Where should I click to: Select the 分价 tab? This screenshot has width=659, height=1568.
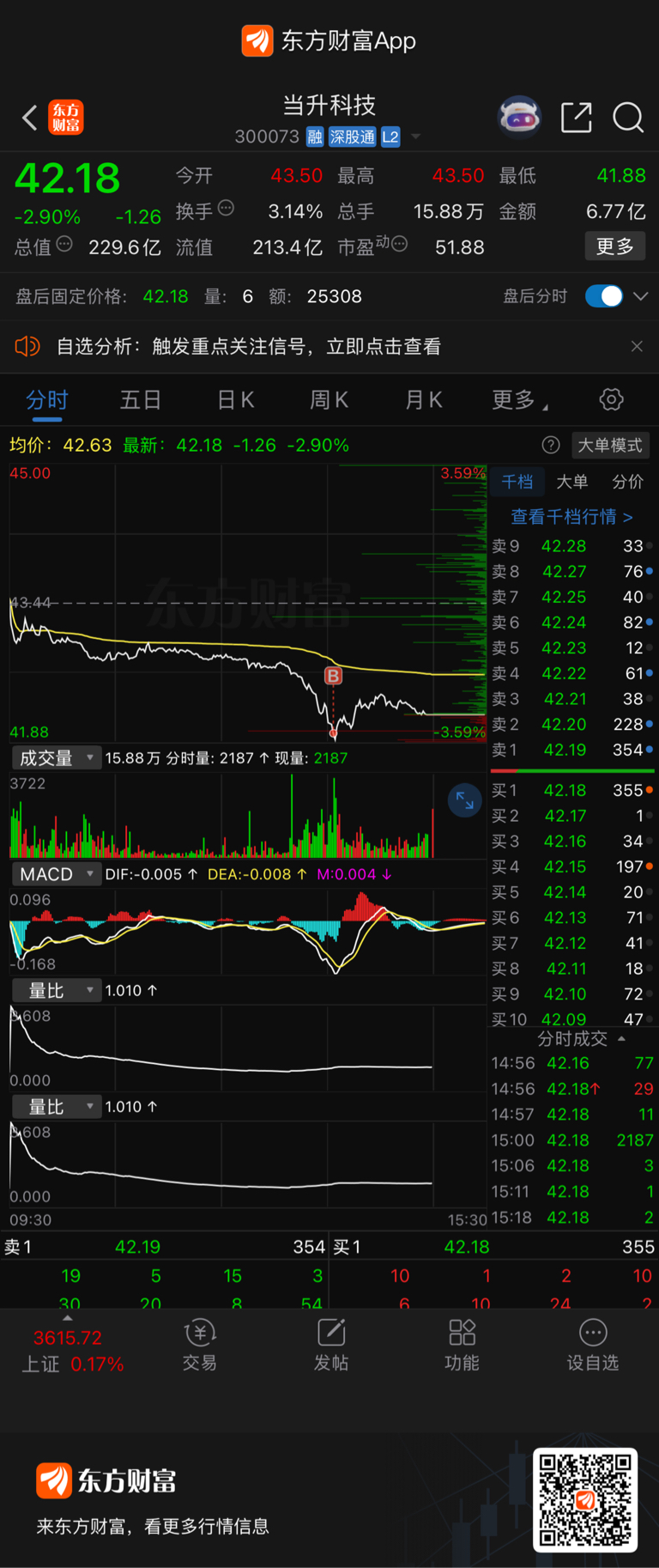click(627, 482)
